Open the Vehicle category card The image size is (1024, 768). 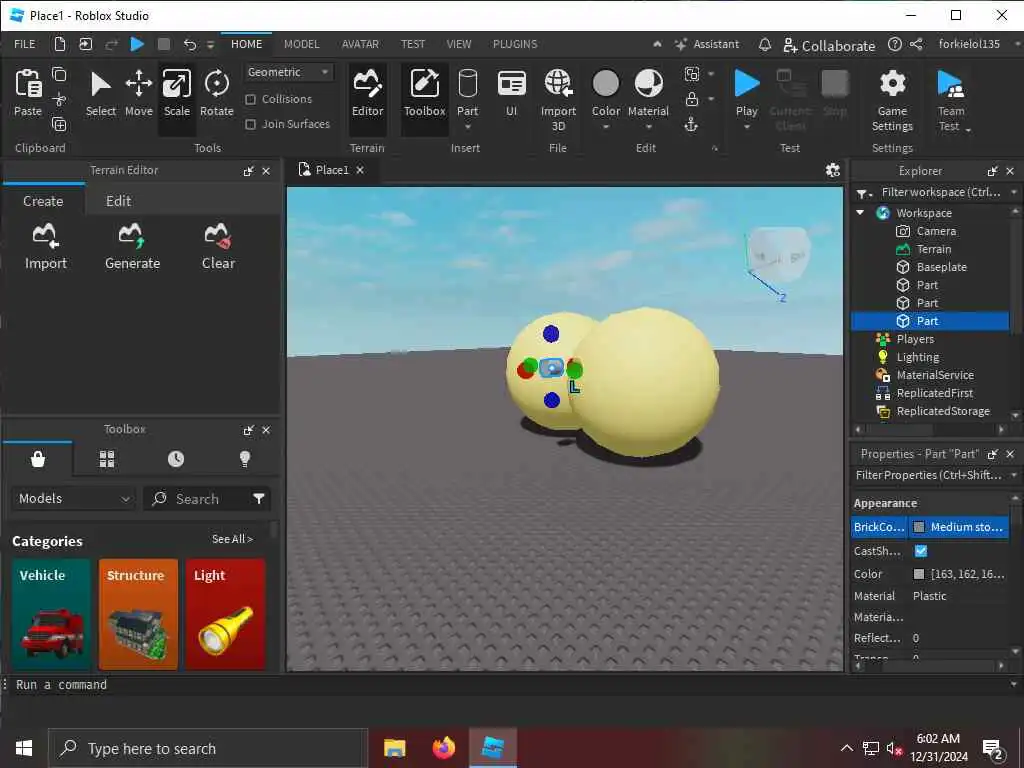point(51,614)
